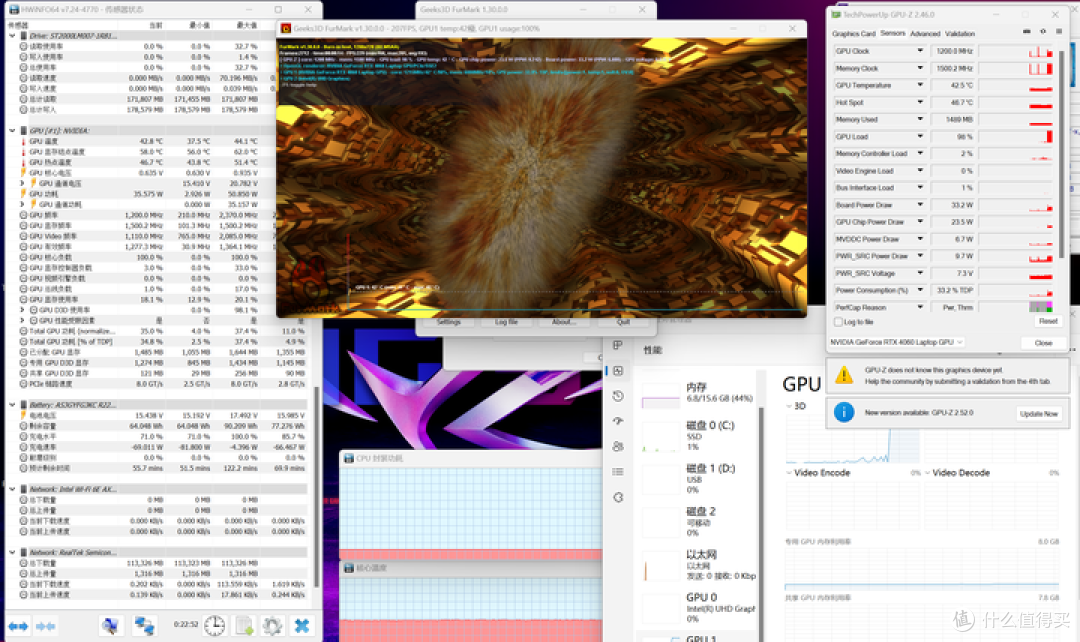Click HWiNFO64 title bar app icon

13,10
